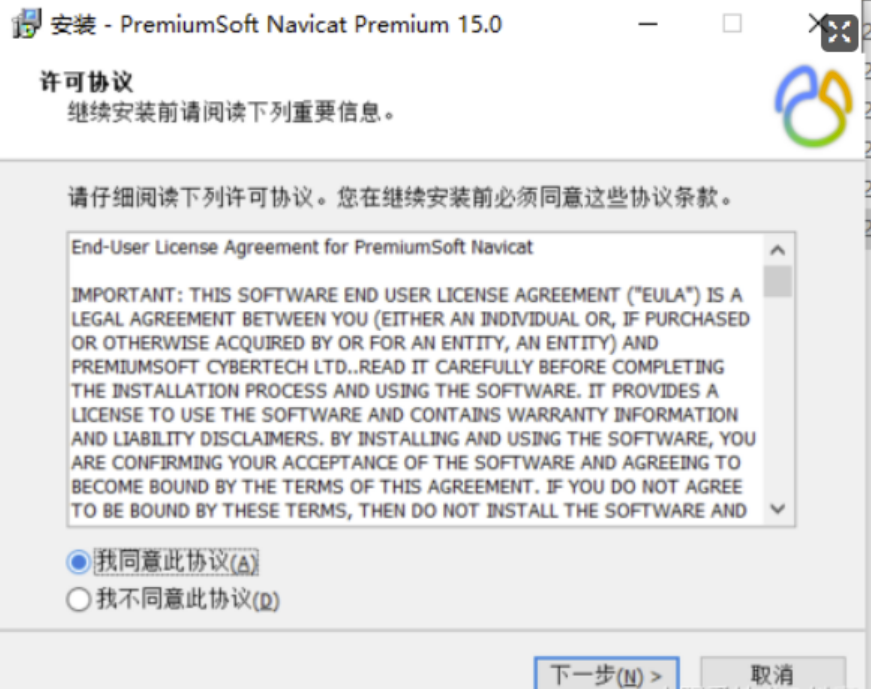Click 下一步(N) to continue
Image resolution: width=871 pixels, height=689 pixels.
[x=607, y=674]
